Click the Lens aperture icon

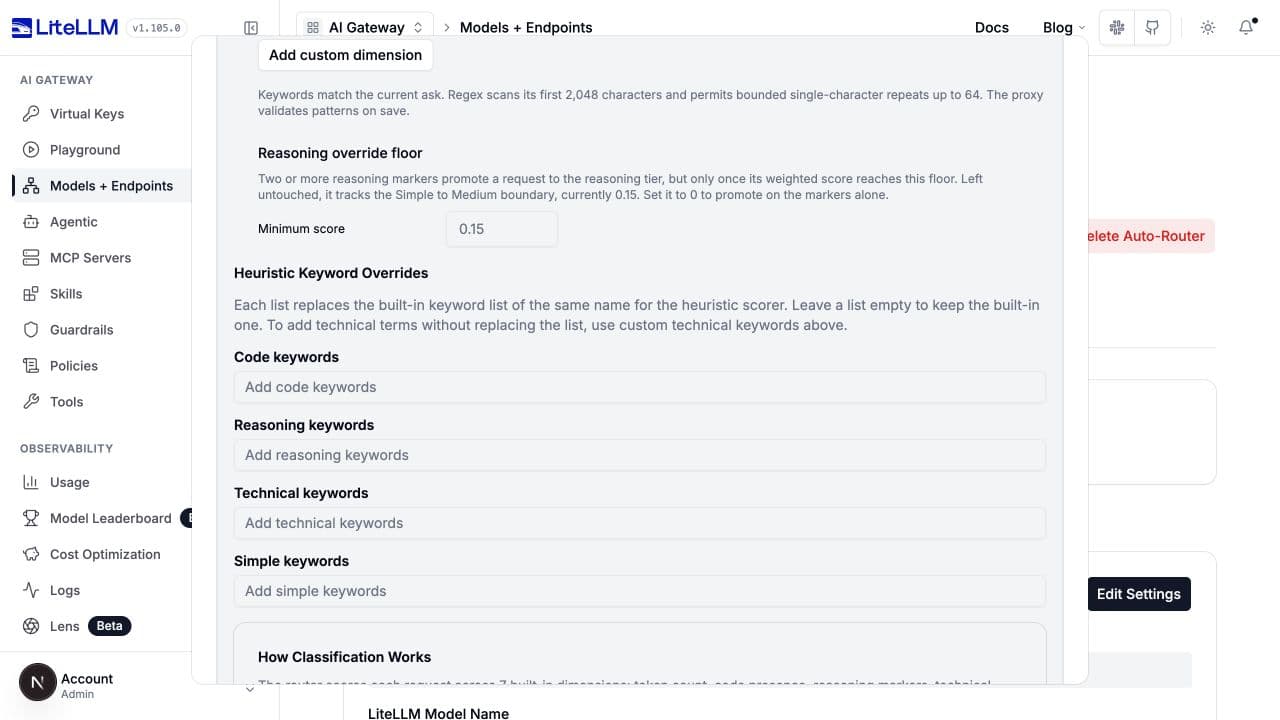[31, 626]
